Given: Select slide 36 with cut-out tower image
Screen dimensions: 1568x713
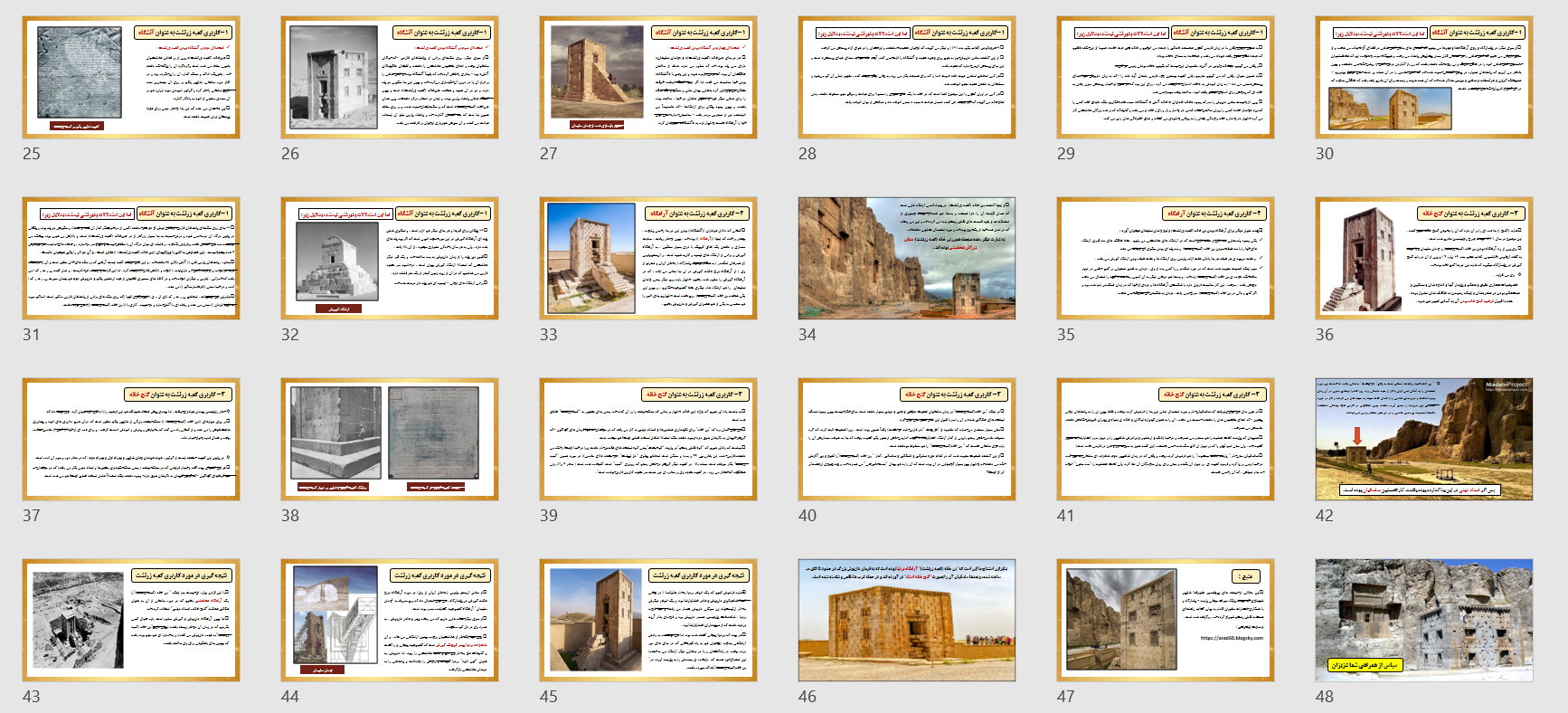Looking at the screenshot, I should click(1424, 259).
